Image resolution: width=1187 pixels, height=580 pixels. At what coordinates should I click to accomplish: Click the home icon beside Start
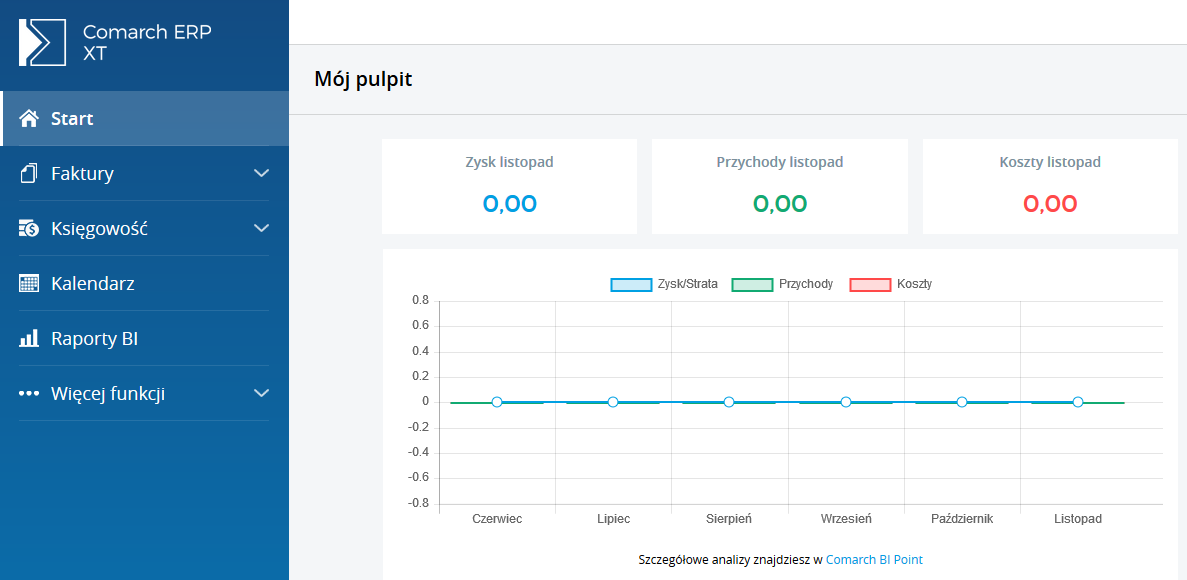(29, 119)
